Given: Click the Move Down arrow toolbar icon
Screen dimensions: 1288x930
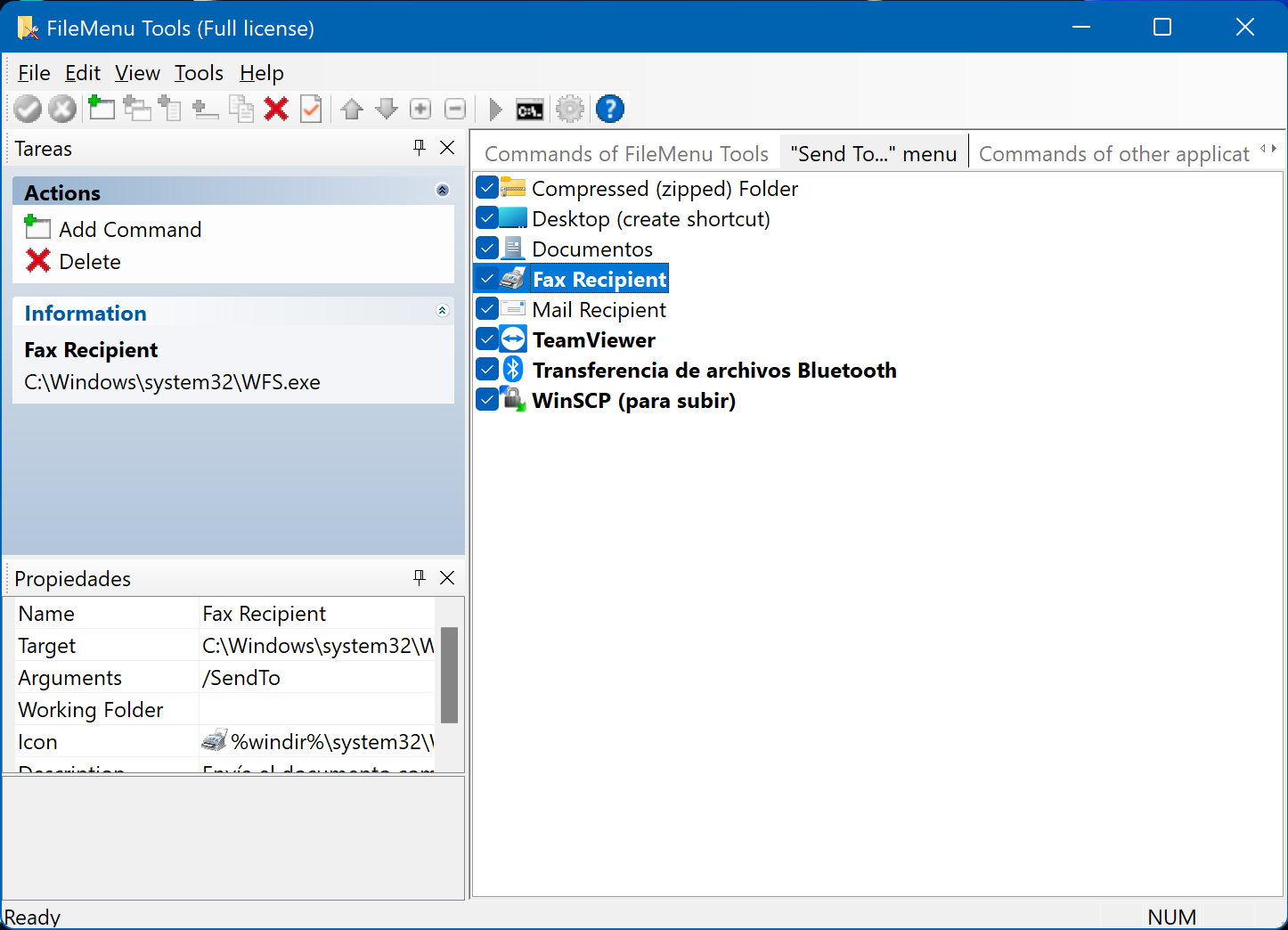Looking at the screenshot, I should [x=387, y=110].
